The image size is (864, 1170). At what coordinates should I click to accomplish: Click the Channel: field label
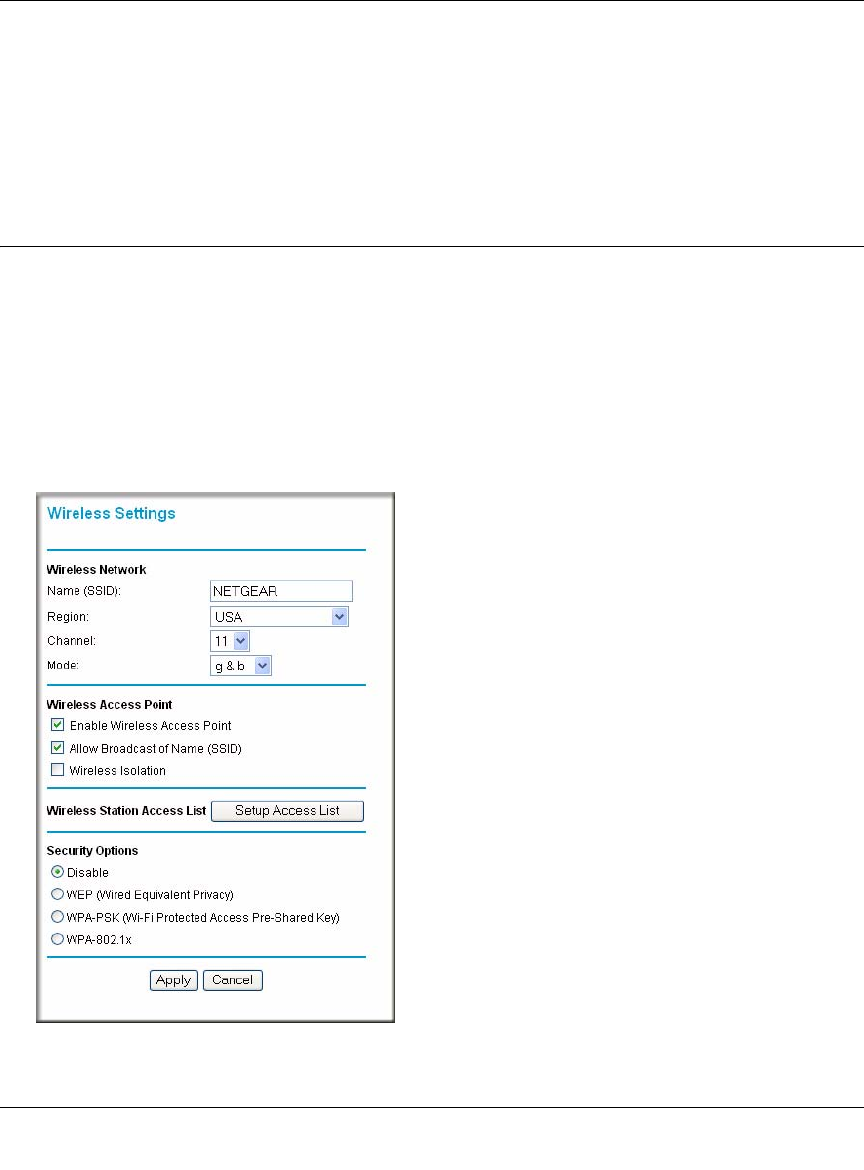tap(71, 641)
